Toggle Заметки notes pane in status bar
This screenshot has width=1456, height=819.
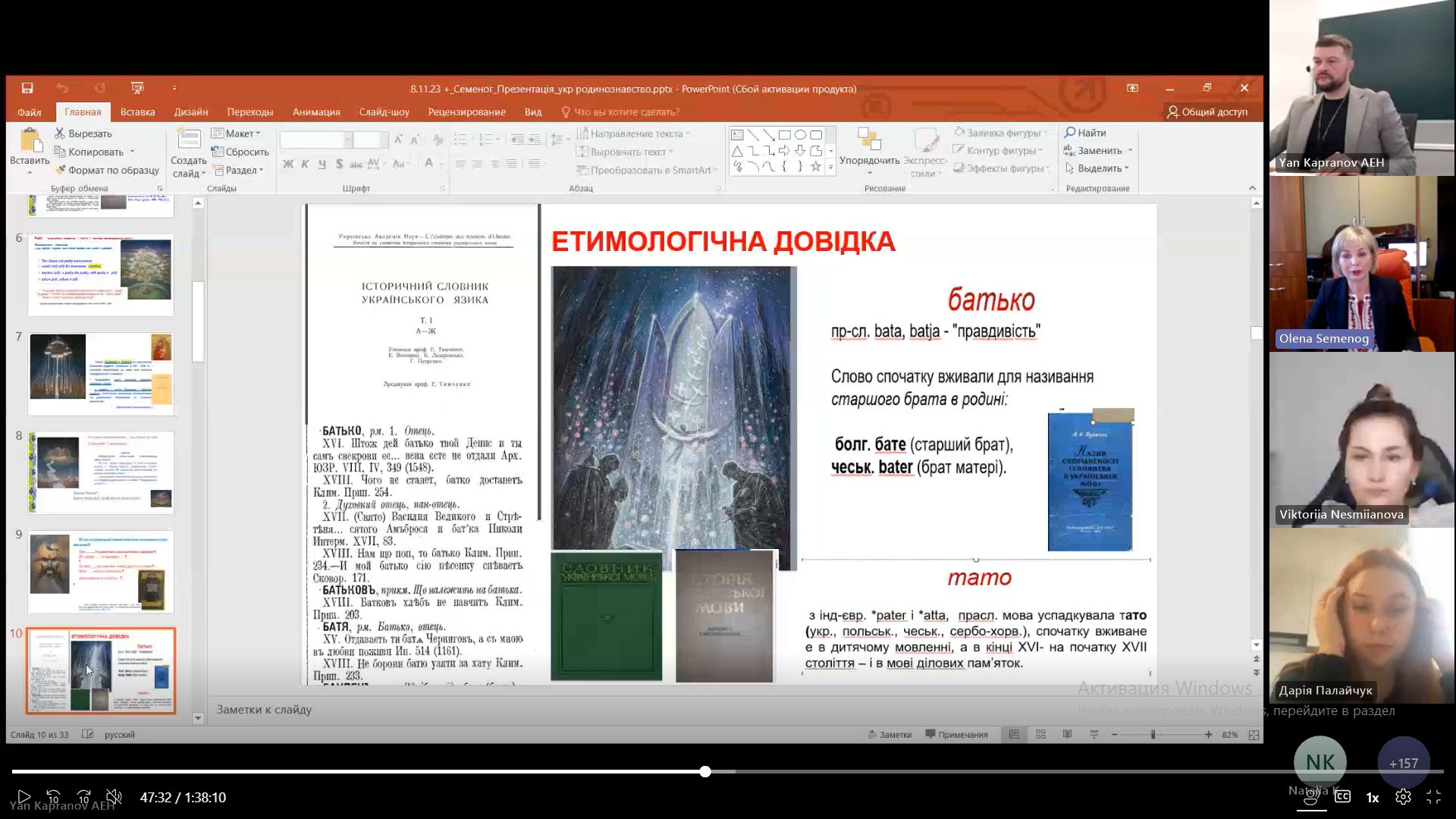tap(889, 734)
